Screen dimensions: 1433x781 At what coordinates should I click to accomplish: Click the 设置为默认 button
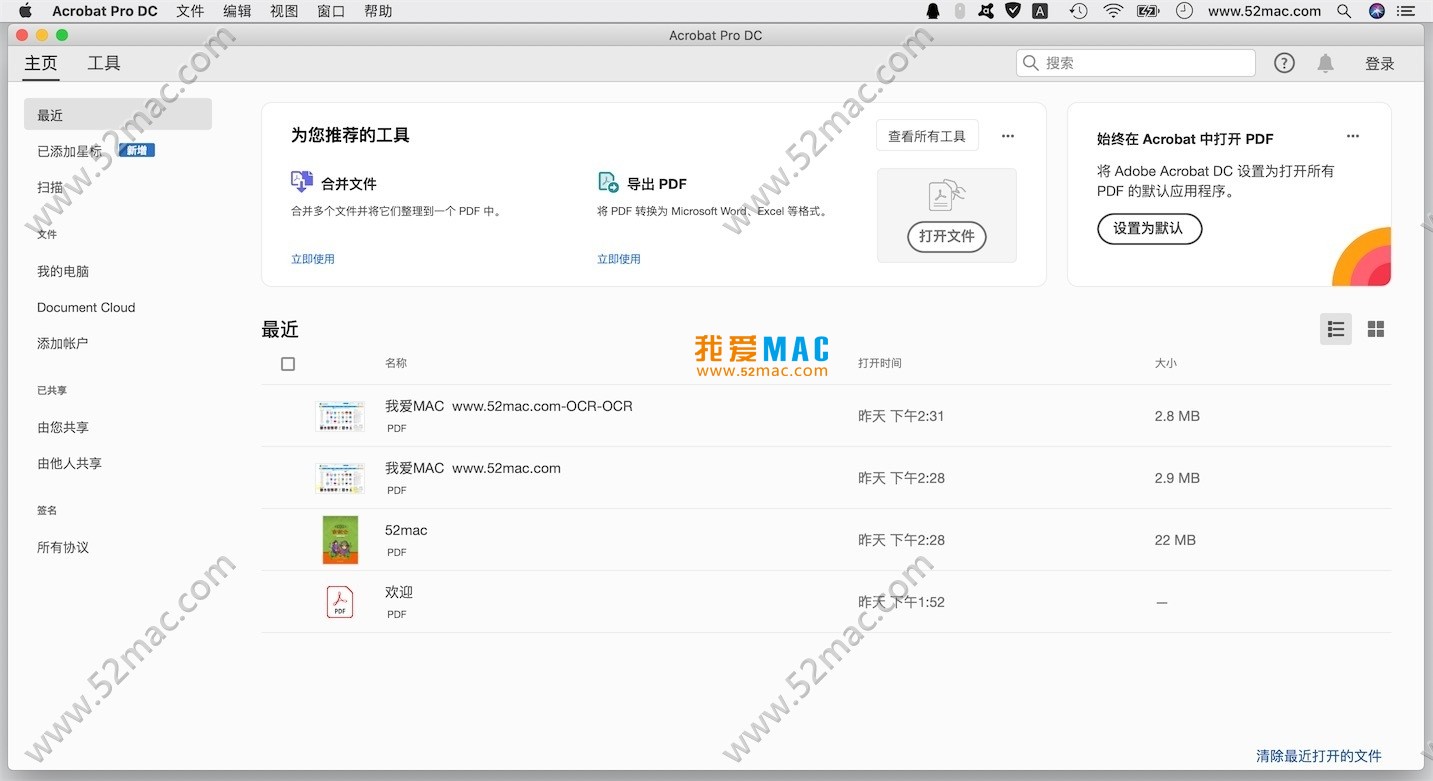(x=1149, y=228)
